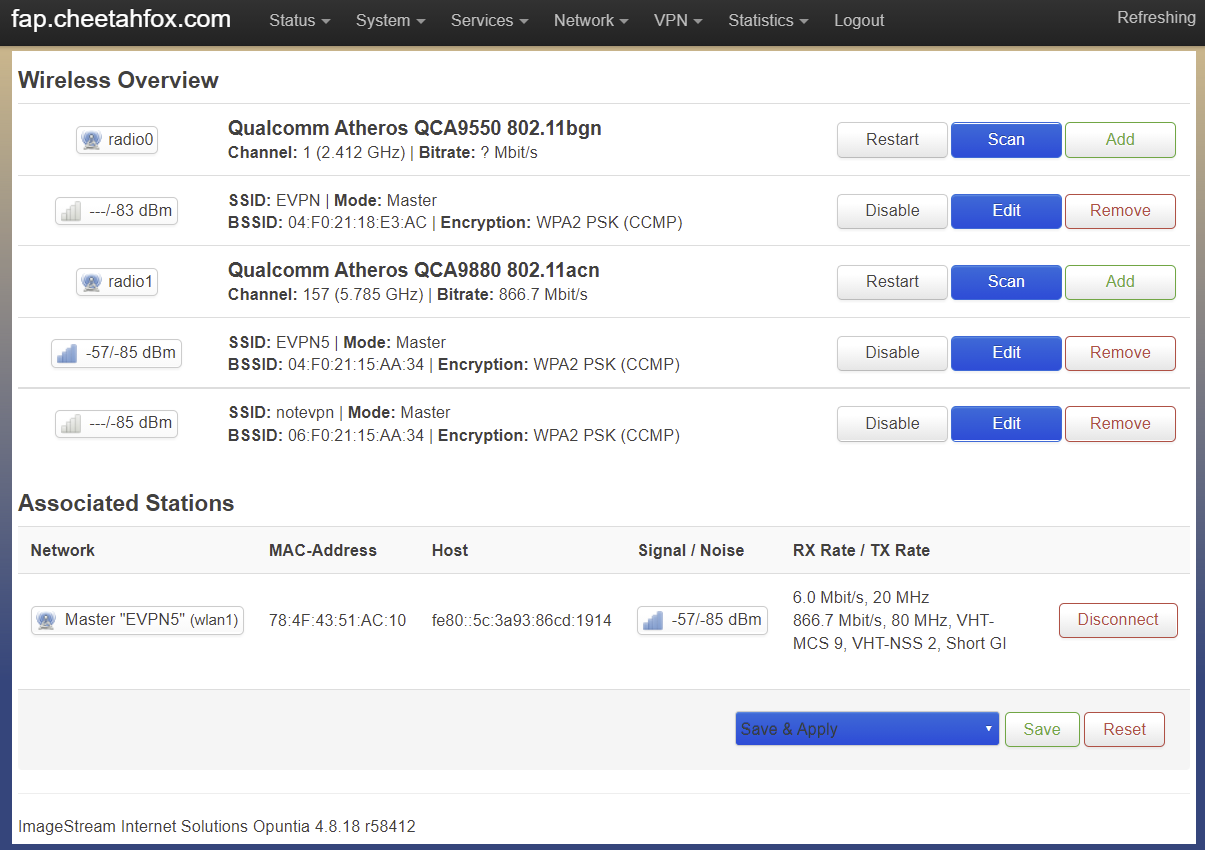The width and height of the screenshot is (1205, 850).
Task: Expand the Services menu
Action: click(488, 21)
